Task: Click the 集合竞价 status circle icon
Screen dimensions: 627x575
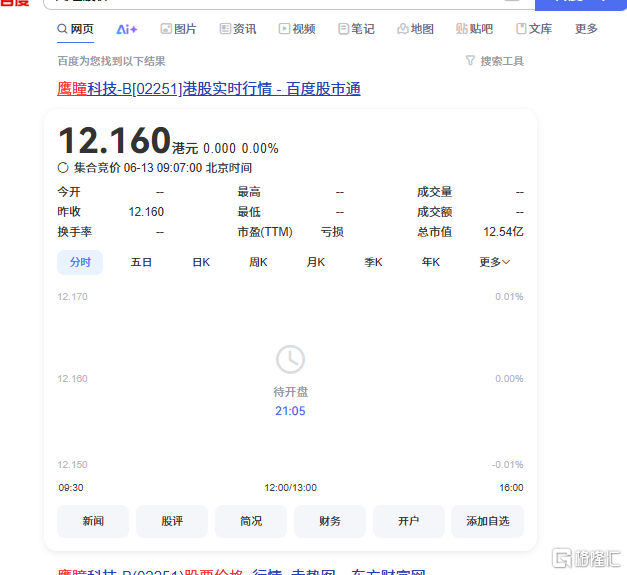Action: point(63,168)
